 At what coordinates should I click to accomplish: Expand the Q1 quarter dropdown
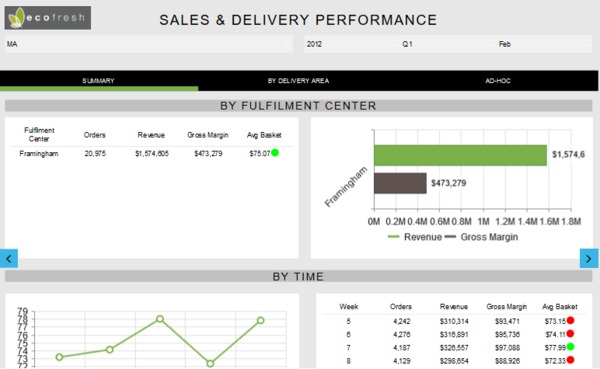coord(447,44)
